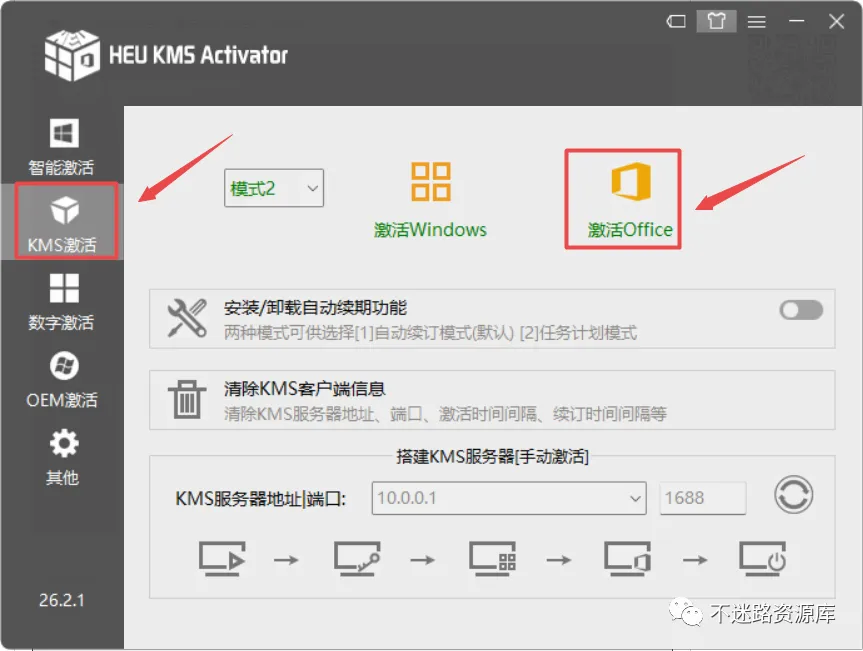This screenshot has width=863, height=651.
Task: Click the port field showing 1688
Action: pos(703,498)
